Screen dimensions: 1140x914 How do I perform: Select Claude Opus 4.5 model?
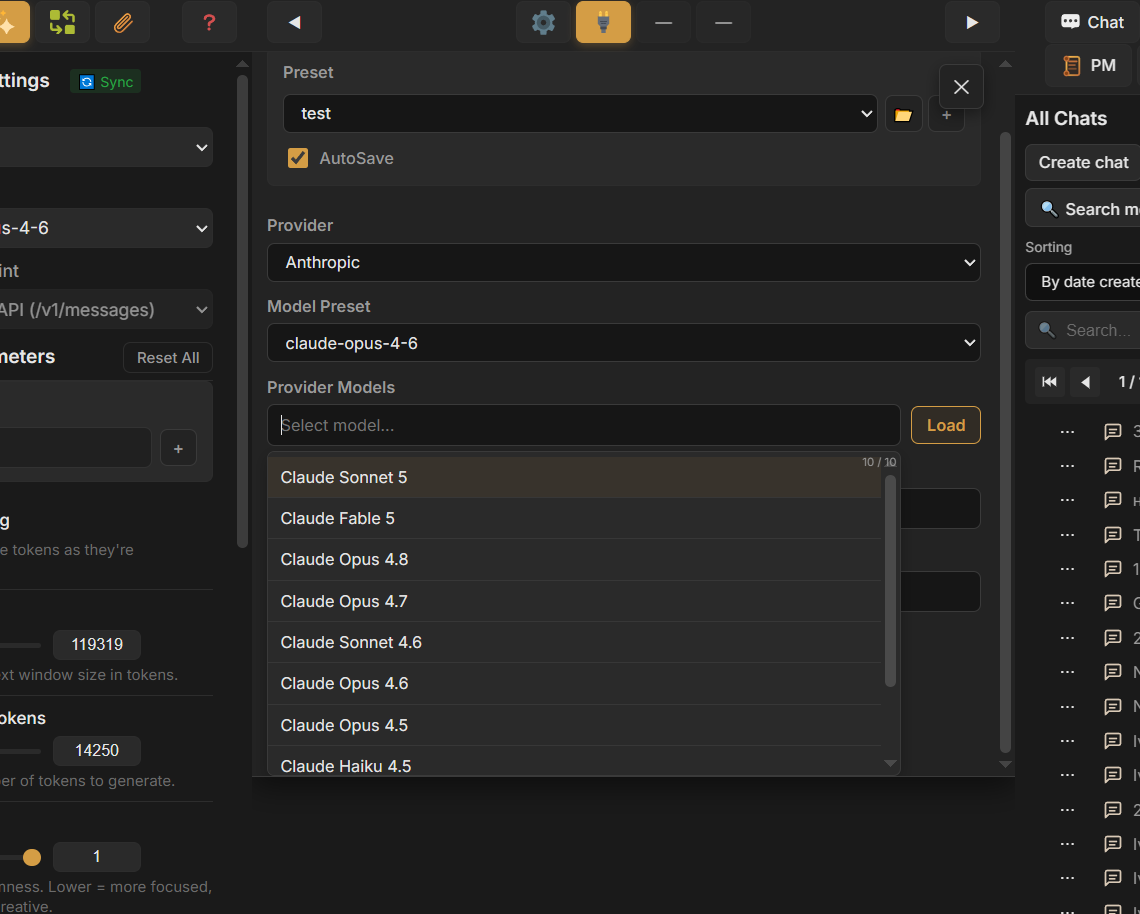coord(574,726)
